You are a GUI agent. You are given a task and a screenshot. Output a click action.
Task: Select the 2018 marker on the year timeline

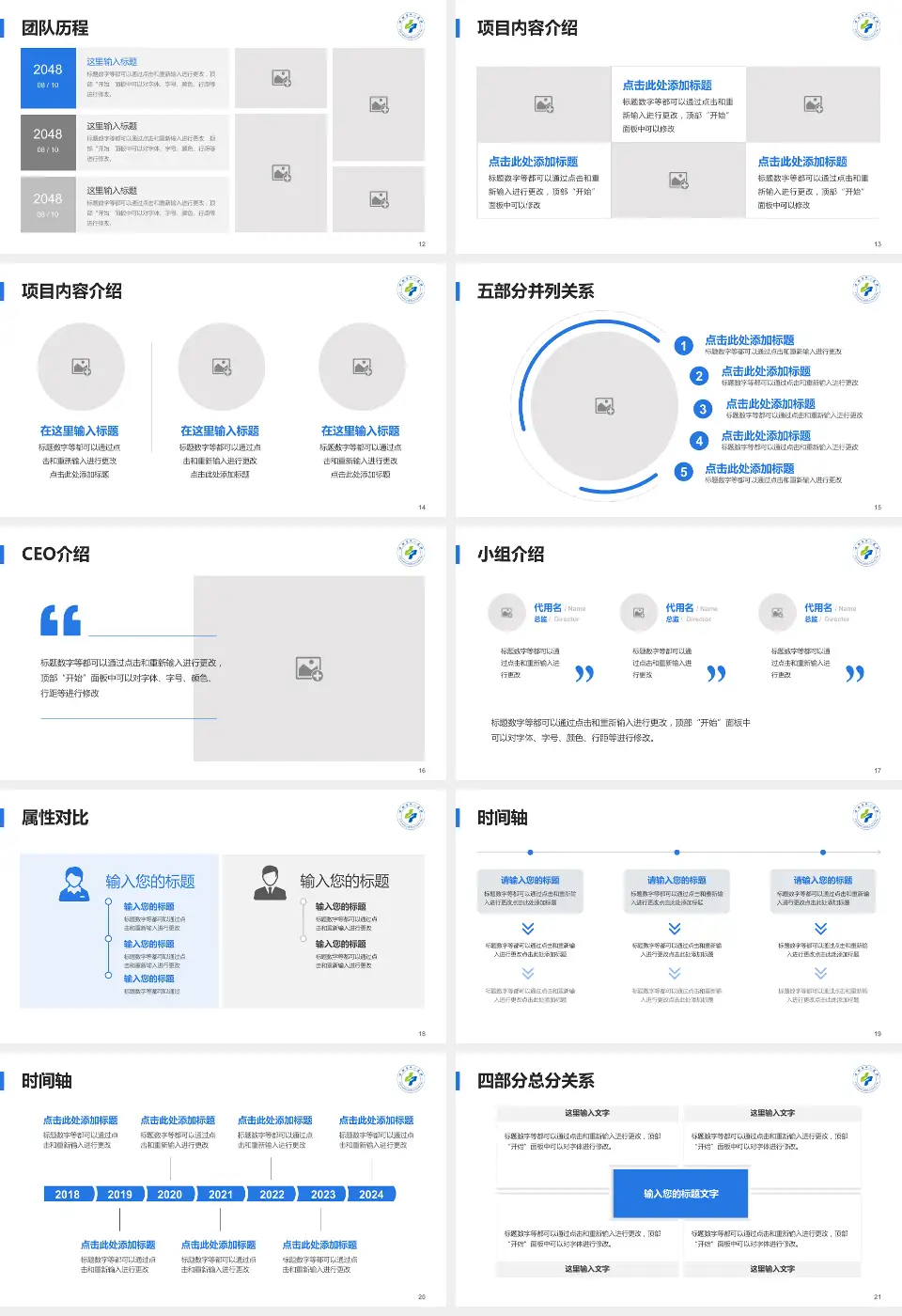click(68, 1195)
